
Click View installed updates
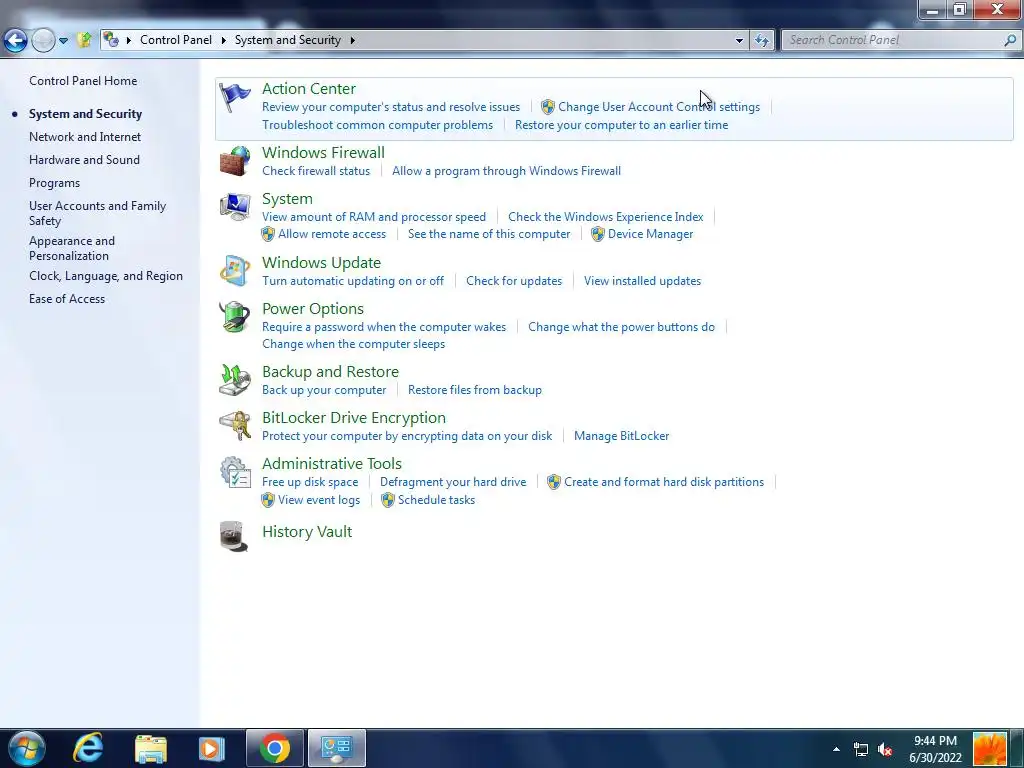point(643,281)
